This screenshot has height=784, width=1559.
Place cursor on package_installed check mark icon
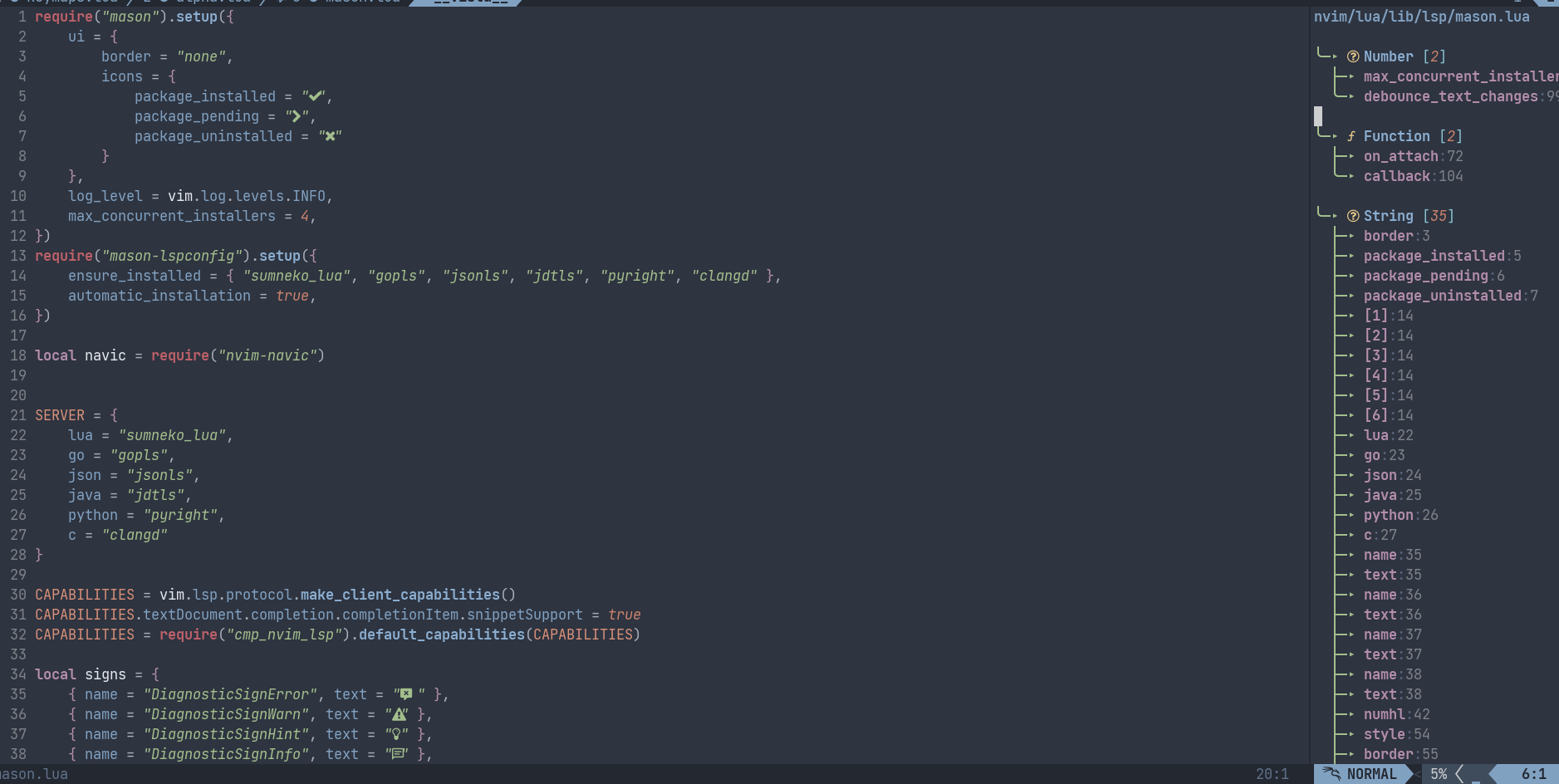tap(316, 96)
